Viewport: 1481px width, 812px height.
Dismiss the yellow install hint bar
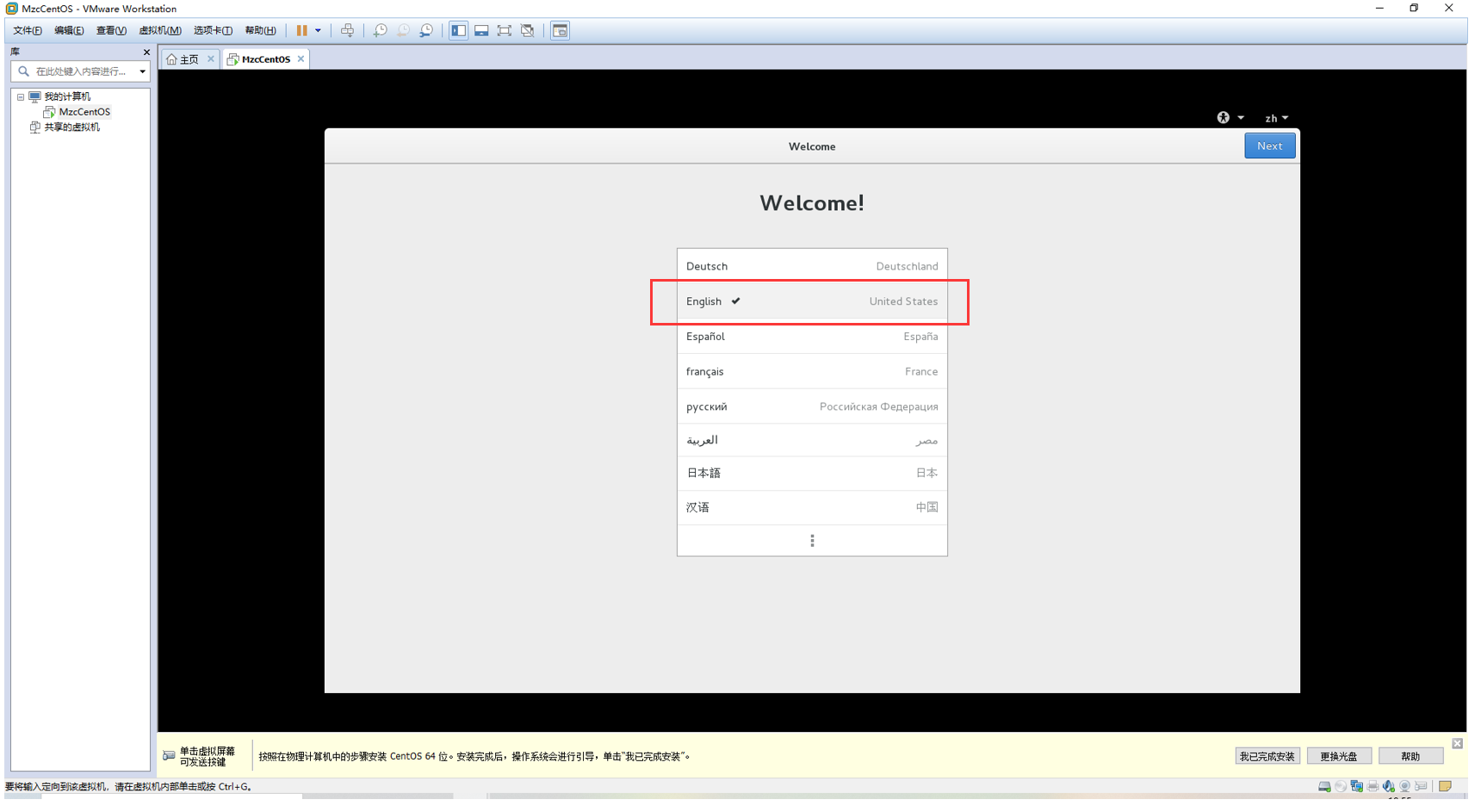(x=1458, y=745)
